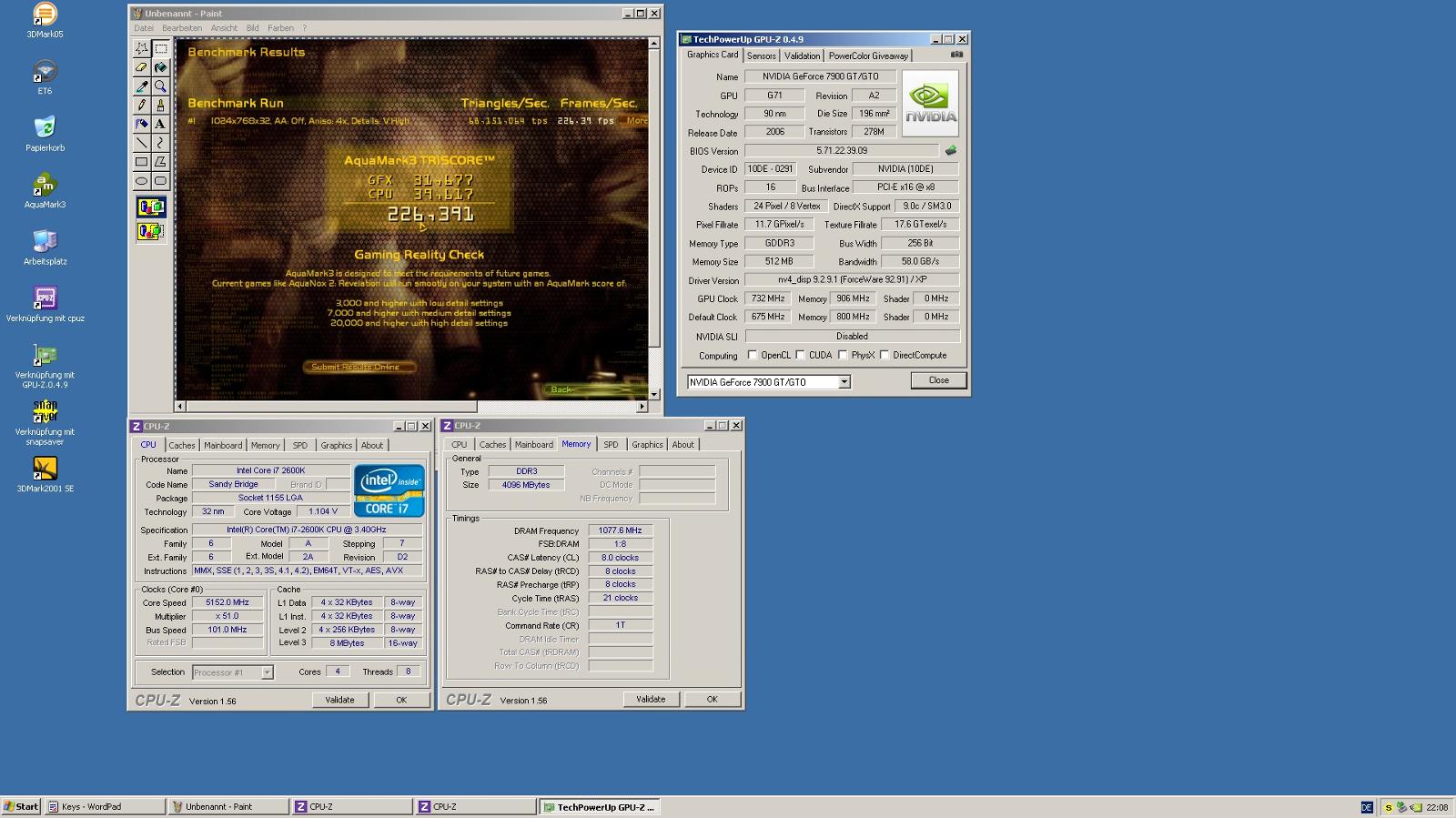Click Paint vertical scrollbar down arrow

[x=654, y=395]
